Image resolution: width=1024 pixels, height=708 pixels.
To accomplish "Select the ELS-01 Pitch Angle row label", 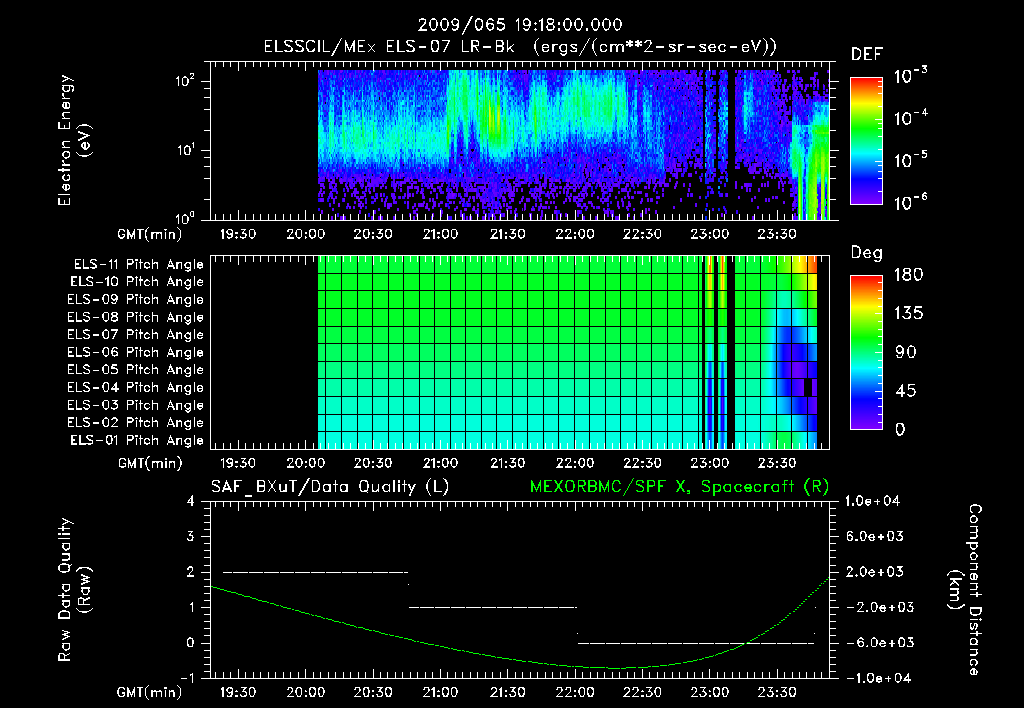I will (x=137, y=440).
